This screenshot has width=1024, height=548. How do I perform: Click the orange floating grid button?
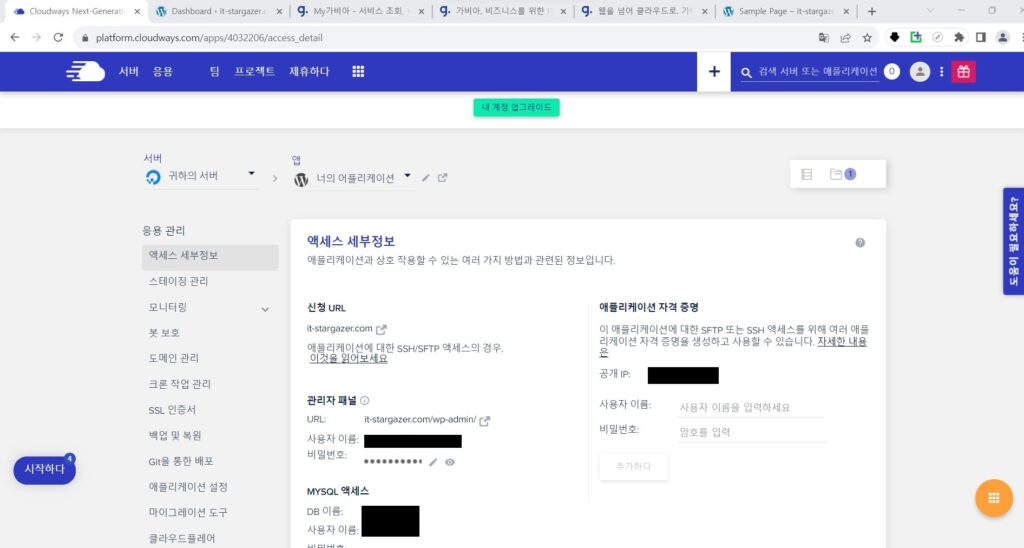(x=993, y=498)
